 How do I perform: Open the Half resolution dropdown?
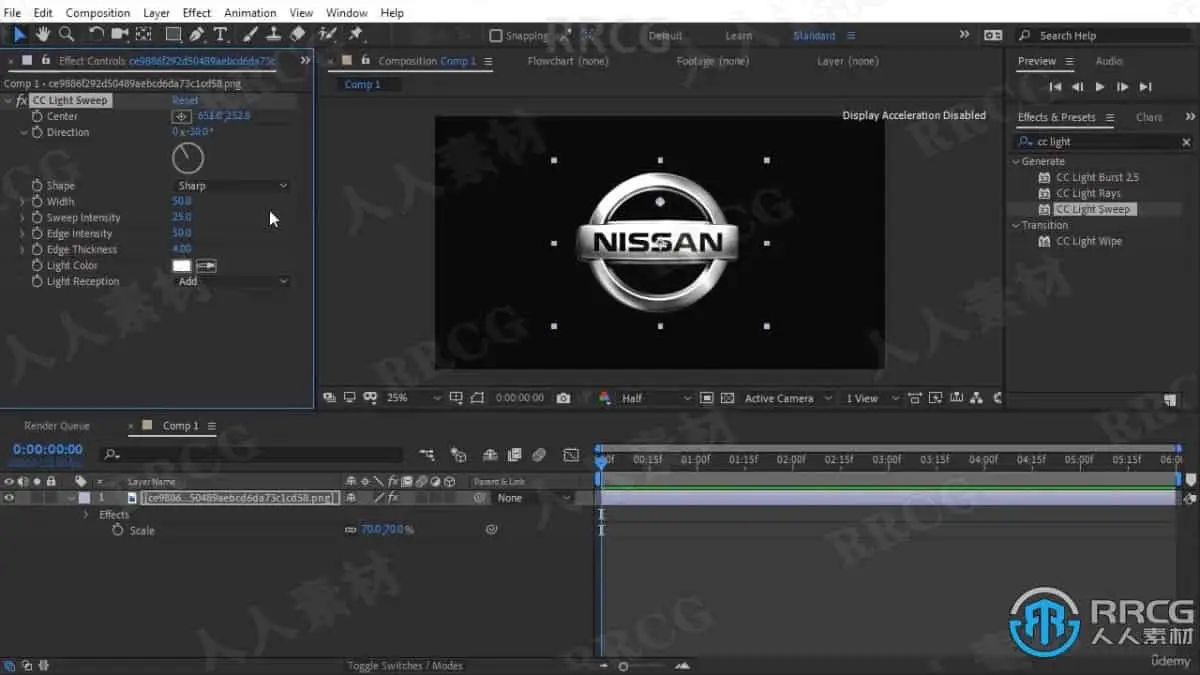point(655,398)
